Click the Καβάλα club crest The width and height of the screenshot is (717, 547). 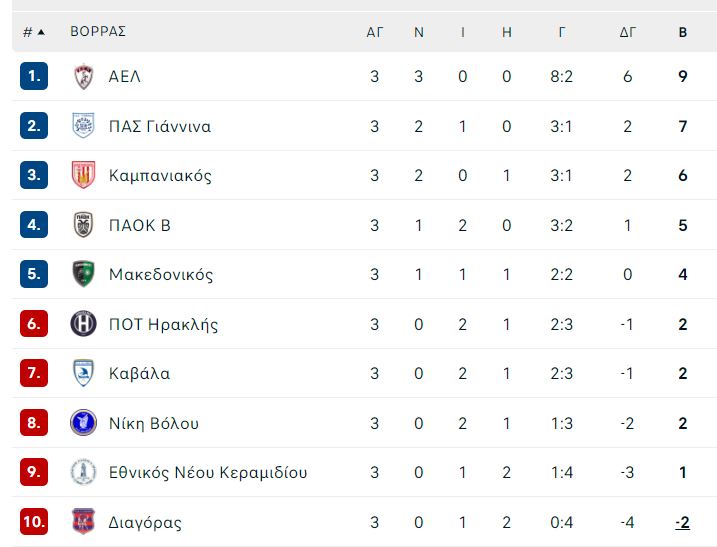point(84,373)
